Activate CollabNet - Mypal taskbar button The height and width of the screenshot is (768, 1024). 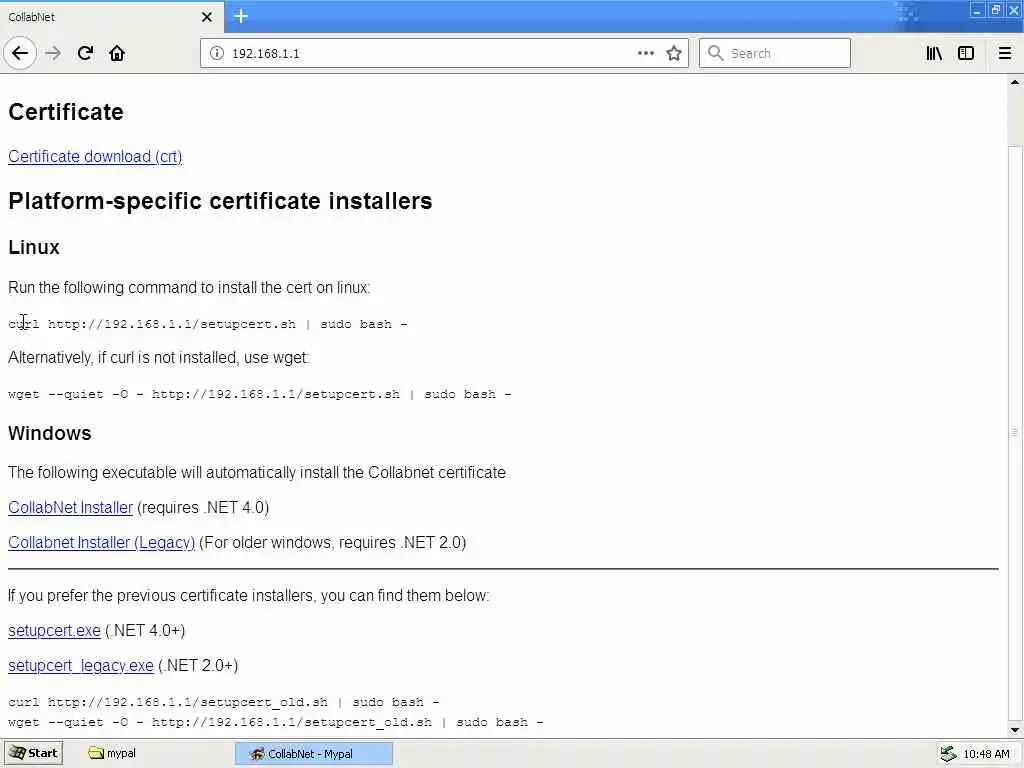(314, 754)
